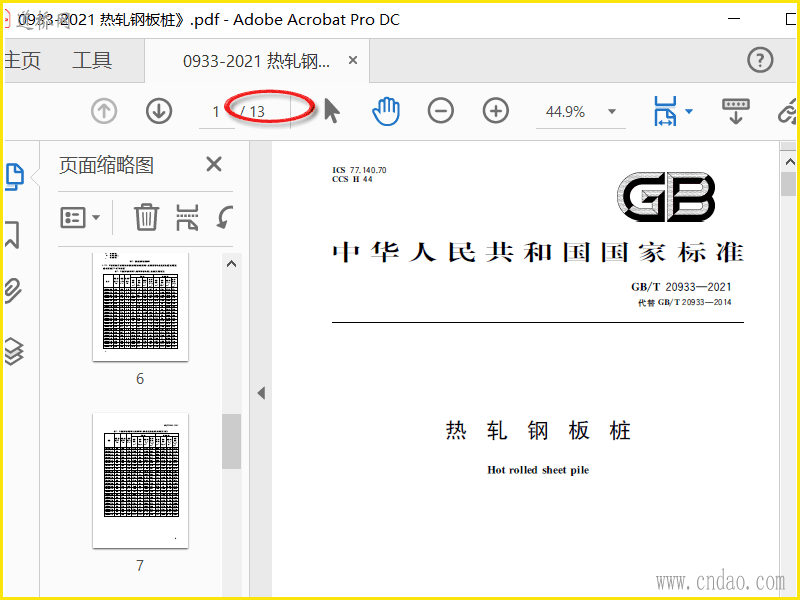Zoom out with the minus button

441,111
